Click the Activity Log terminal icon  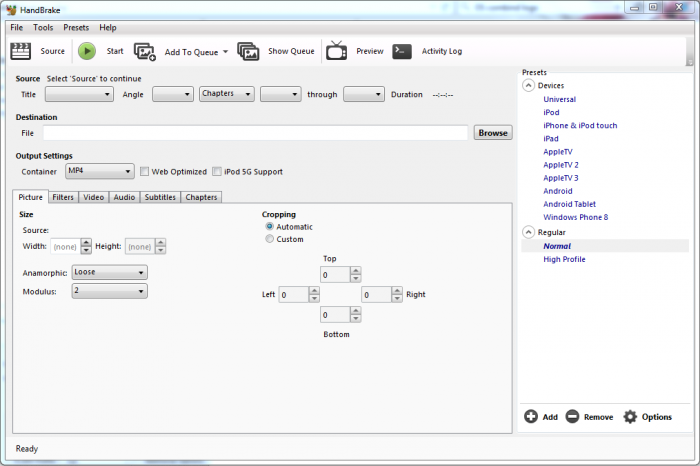[x=402, y=51]
